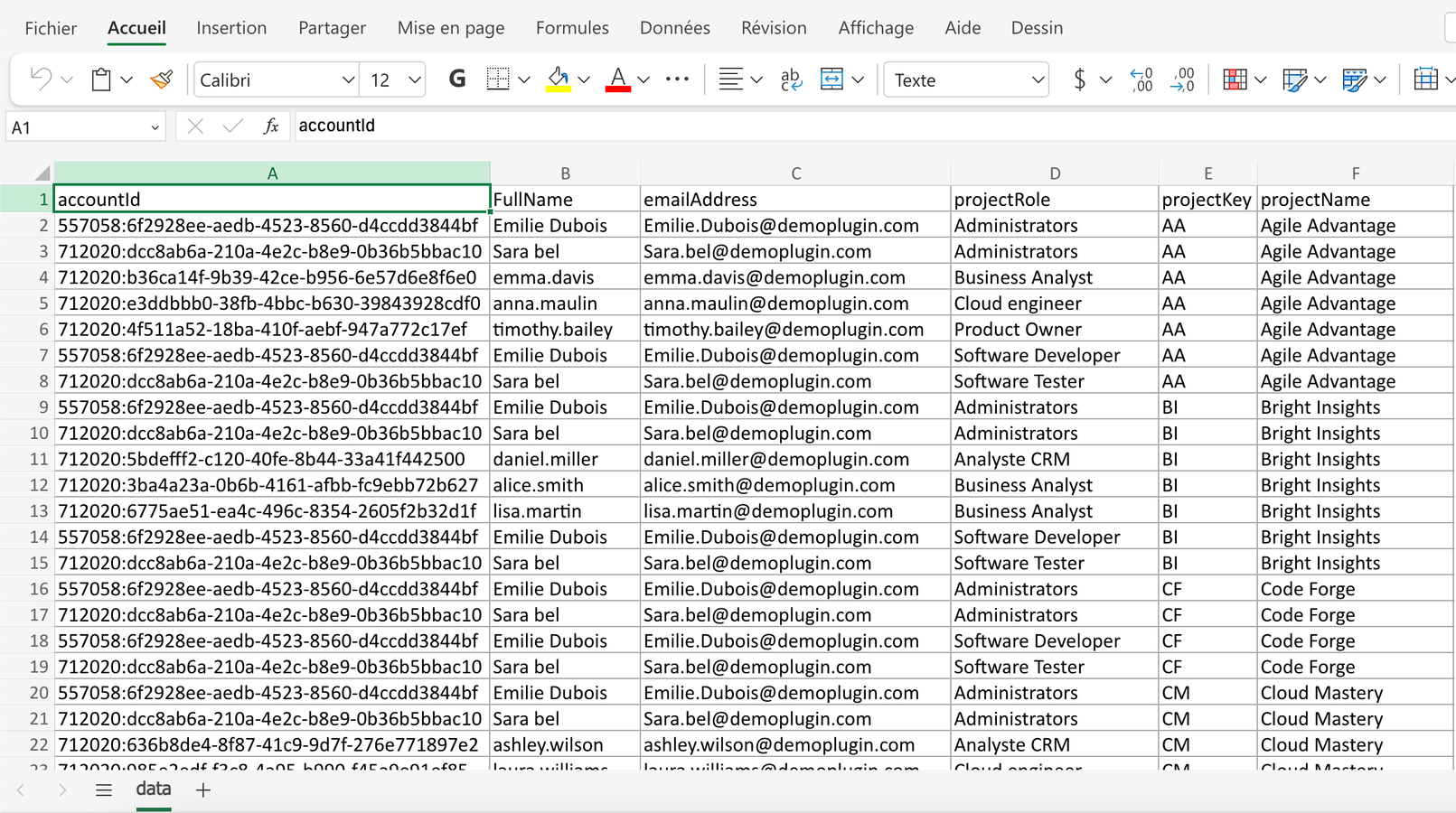The height and width of the screenshot is (813, 1456).
Task: Select the Cloud engineer cell in row 5
Action: click(1055, 304)
